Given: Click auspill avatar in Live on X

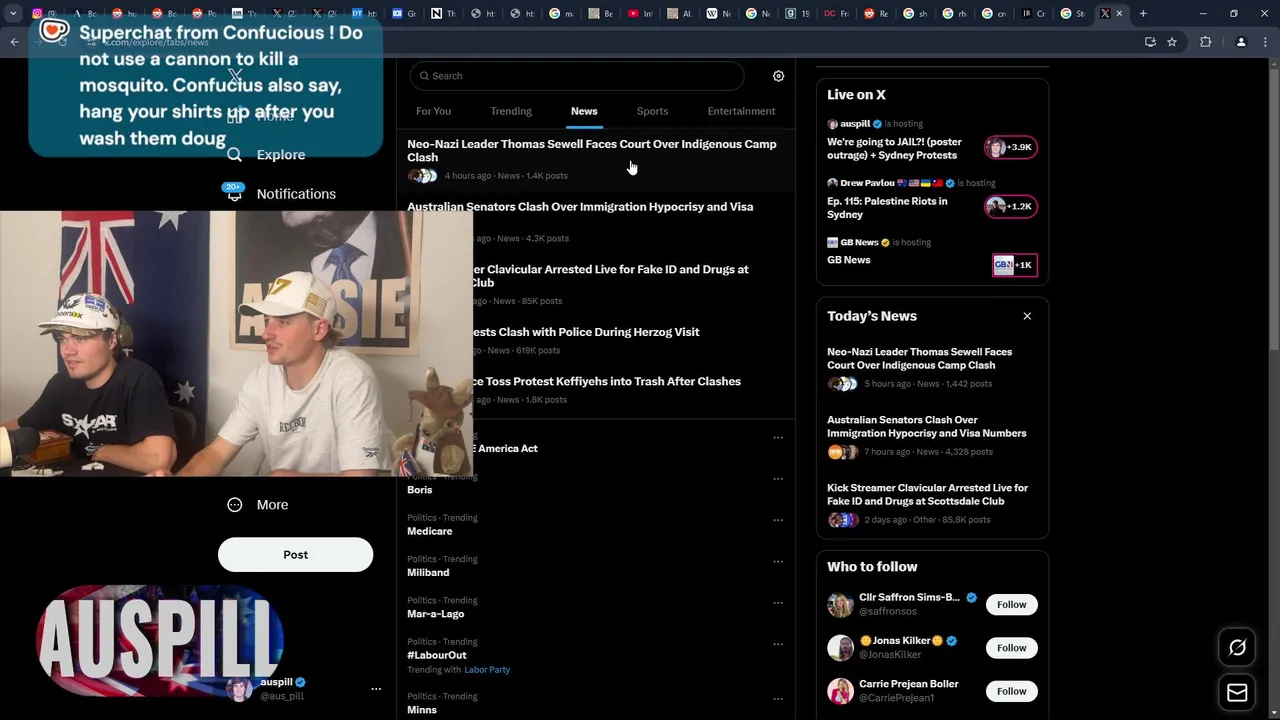Looking at the screenshot, I should (832, 124).
